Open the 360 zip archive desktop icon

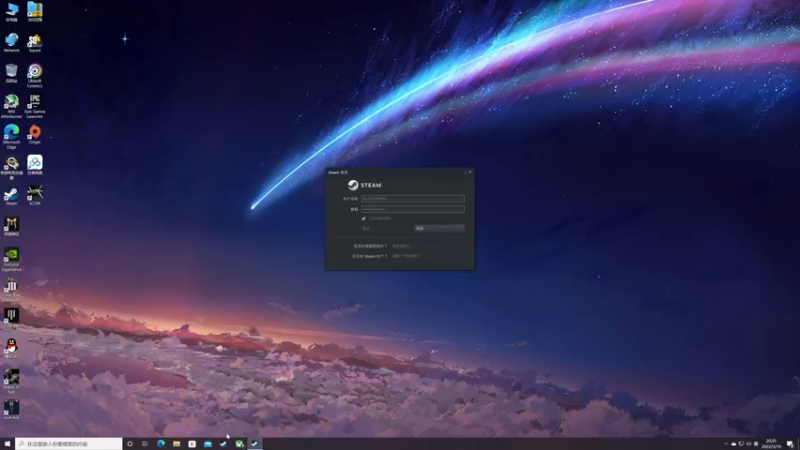(x=35, y=11)
